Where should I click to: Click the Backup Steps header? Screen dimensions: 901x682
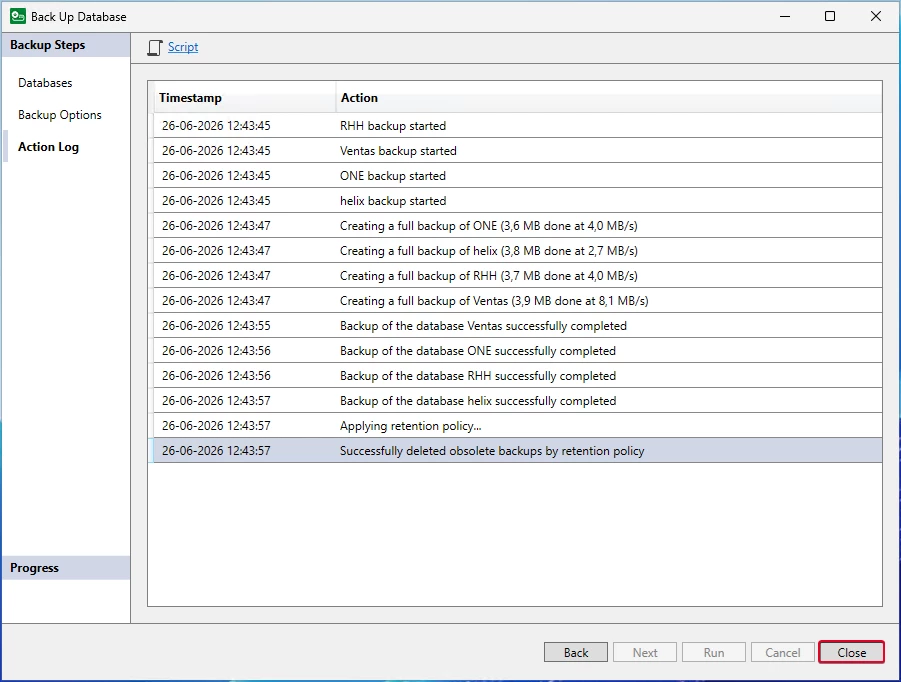coord(66,45)
